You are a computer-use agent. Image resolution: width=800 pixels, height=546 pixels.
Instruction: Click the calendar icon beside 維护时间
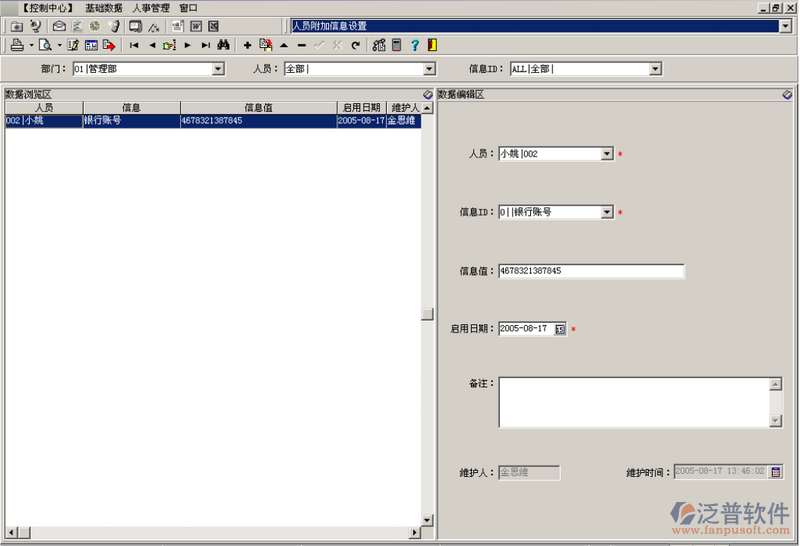[x=776, y=472]
